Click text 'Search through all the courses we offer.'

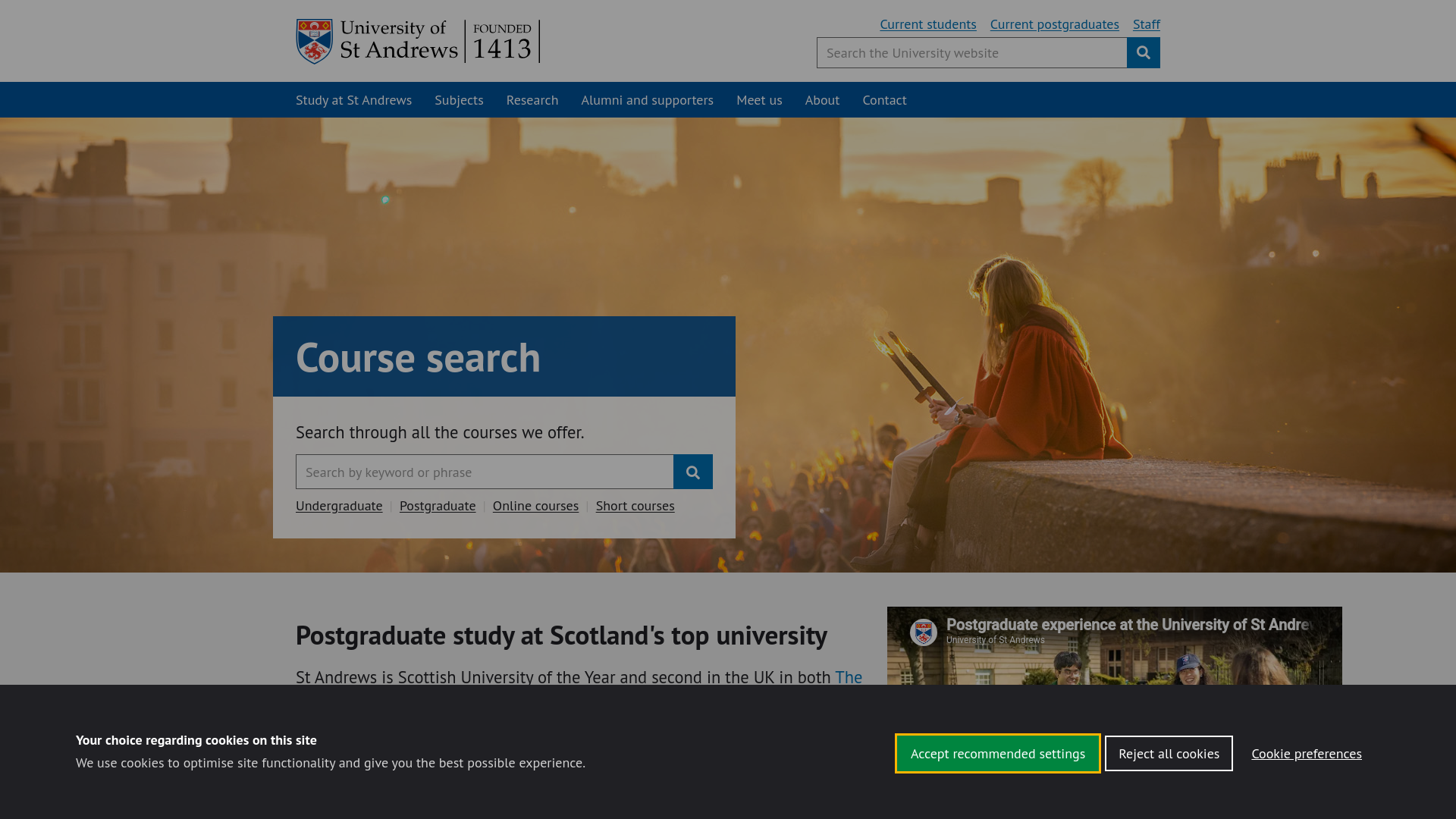440,432
